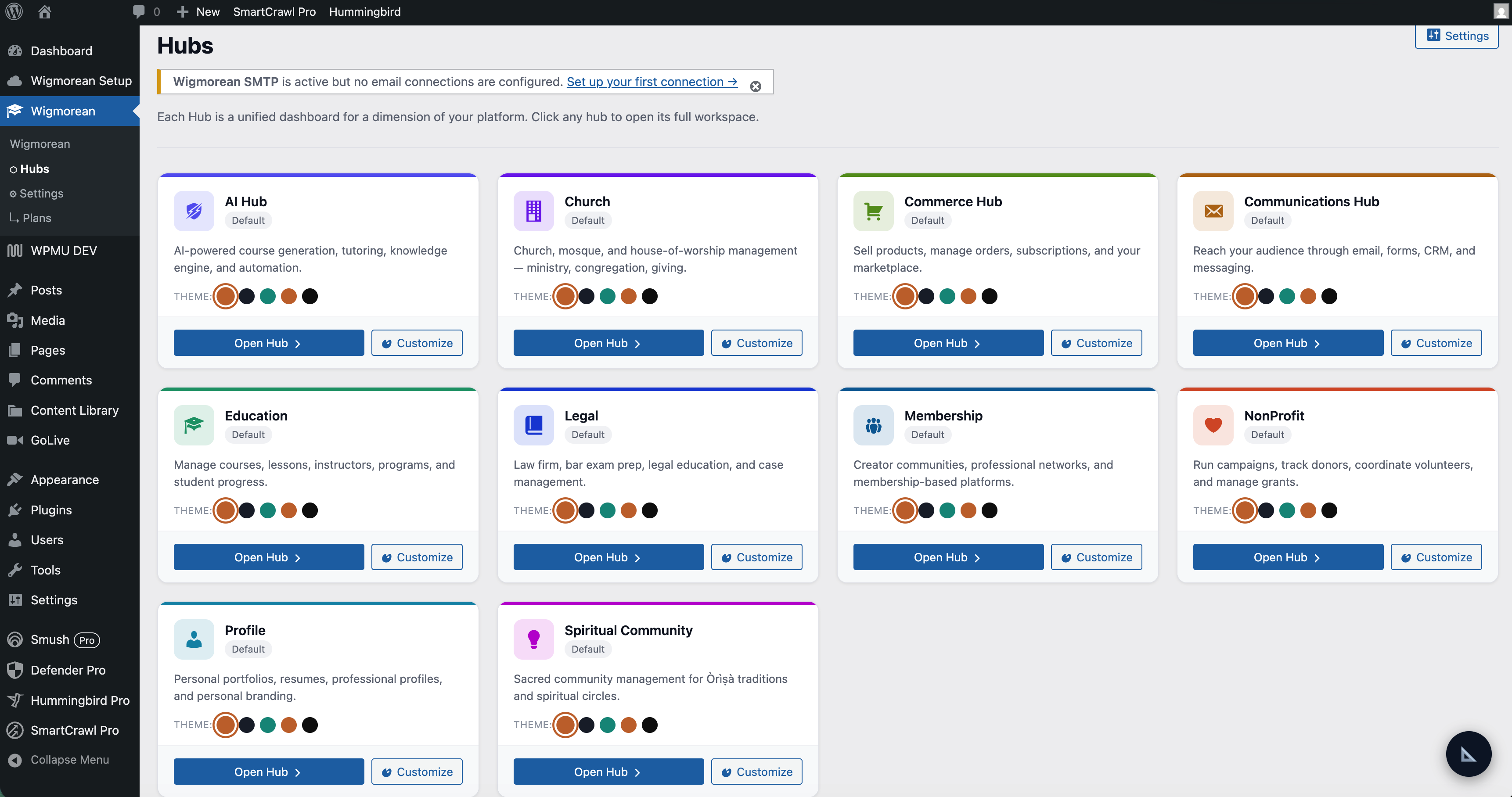1512x797 pixels.
Task: Go to the Plugins menu
Action: [x=69, y=510]
